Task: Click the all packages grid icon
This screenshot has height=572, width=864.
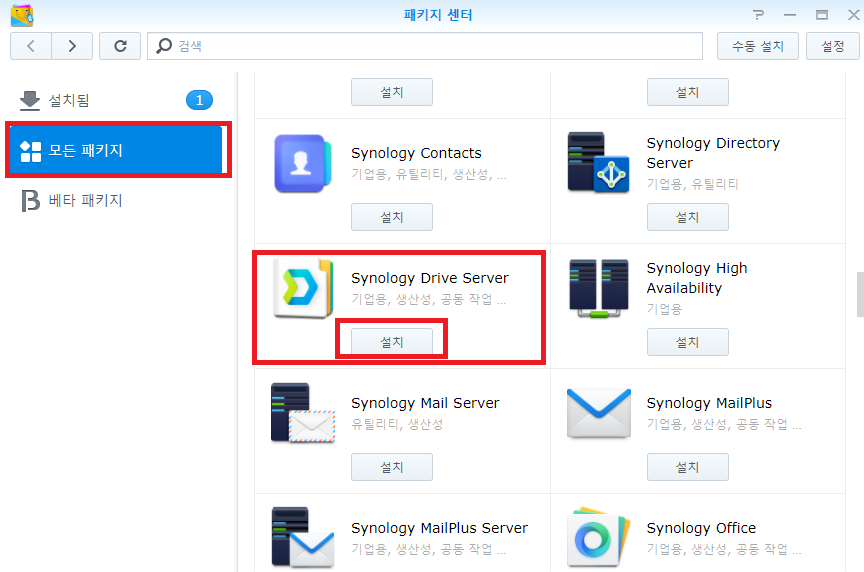Action: (x=30, y=151)
